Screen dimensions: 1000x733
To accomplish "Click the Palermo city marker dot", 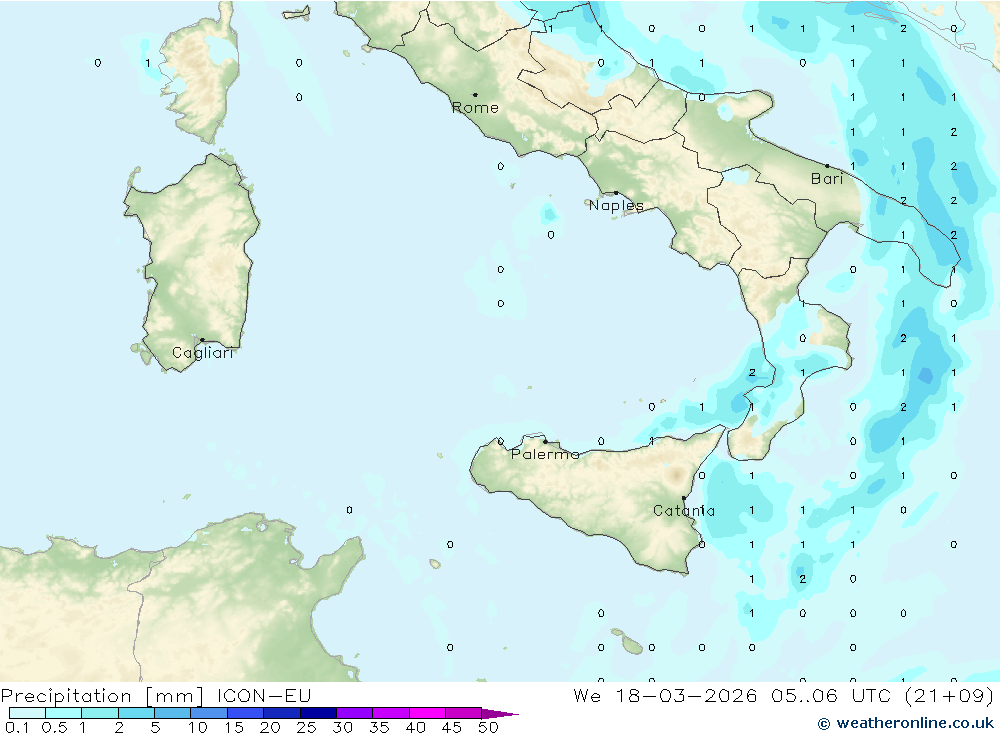I will (545, 441).
